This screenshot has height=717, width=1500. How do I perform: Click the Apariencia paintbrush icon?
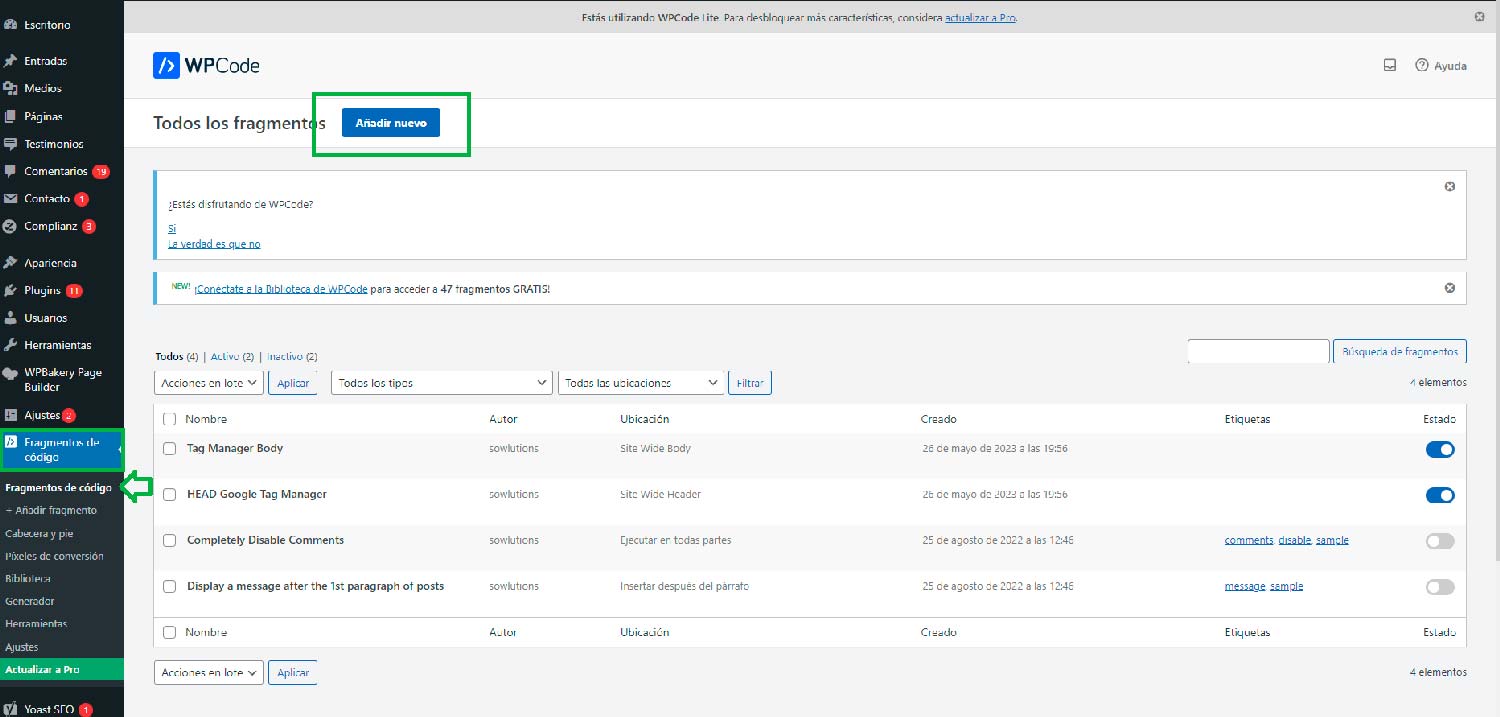point(10,263)
